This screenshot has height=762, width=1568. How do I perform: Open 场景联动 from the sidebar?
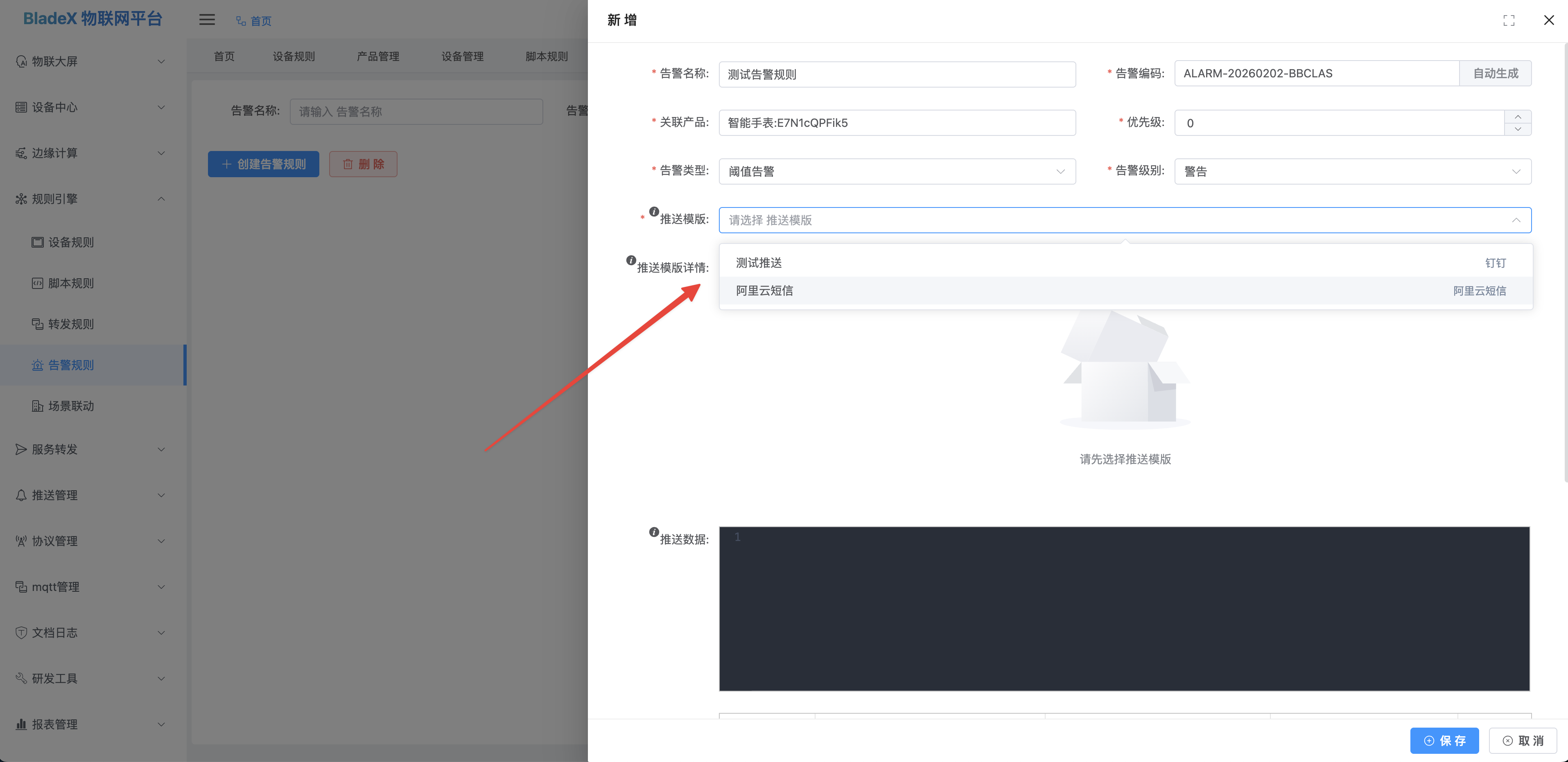click(37, 405)
